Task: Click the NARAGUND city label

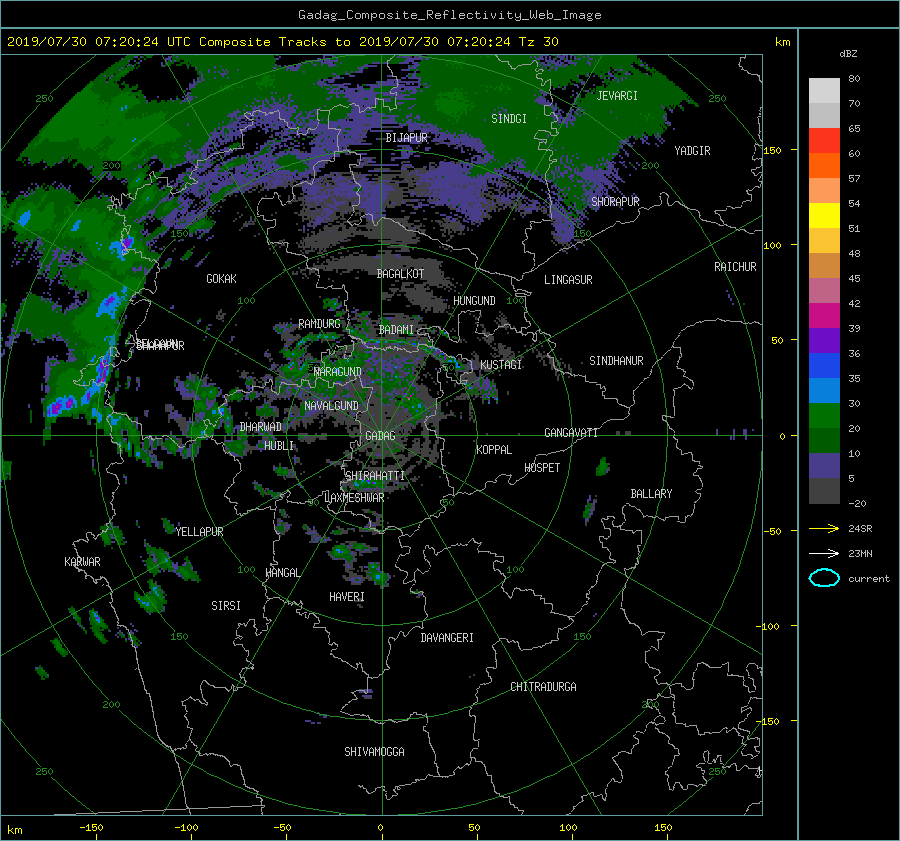Action: [x=338, y=371]
